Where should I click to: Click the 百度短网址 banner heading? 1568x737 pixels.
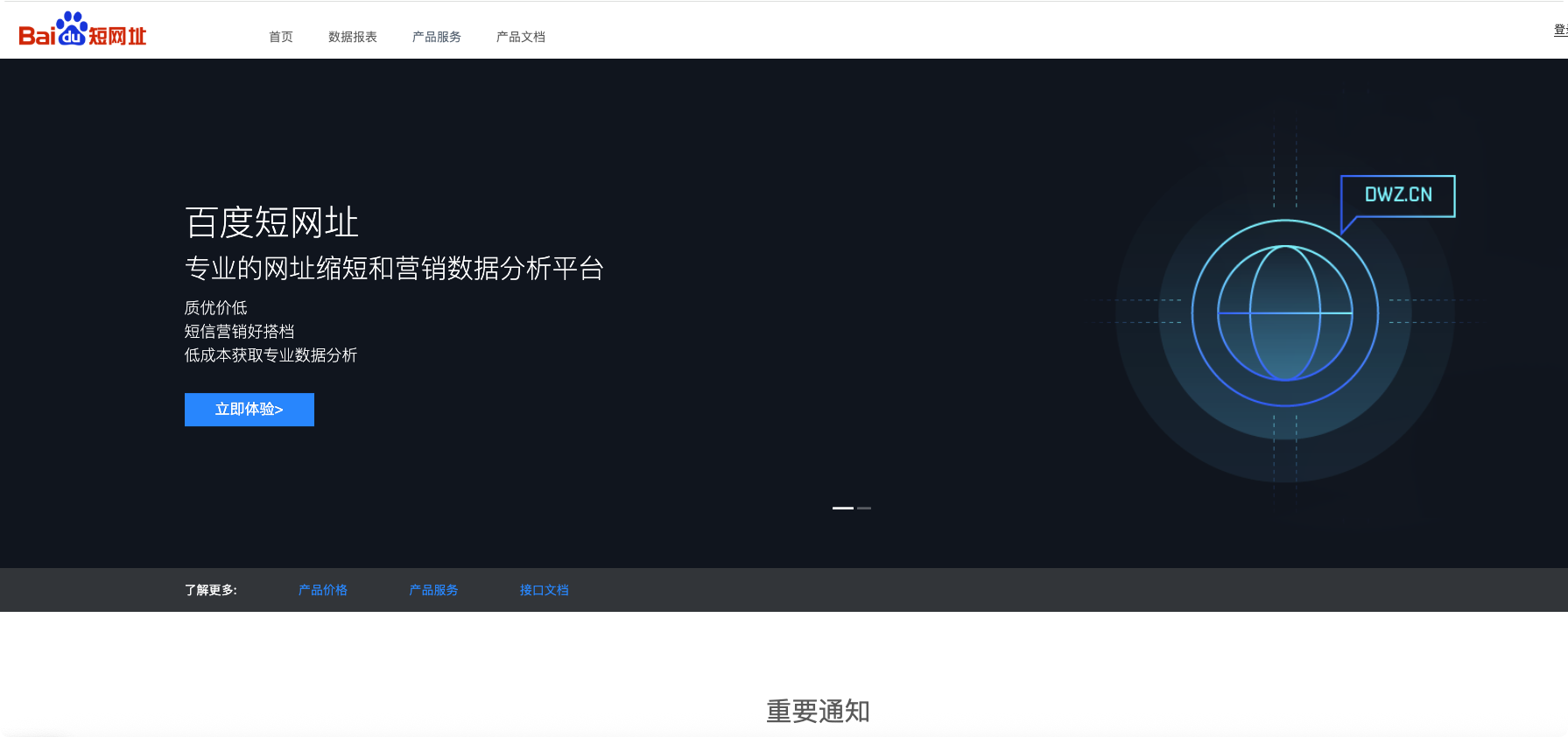coord(272,222)
